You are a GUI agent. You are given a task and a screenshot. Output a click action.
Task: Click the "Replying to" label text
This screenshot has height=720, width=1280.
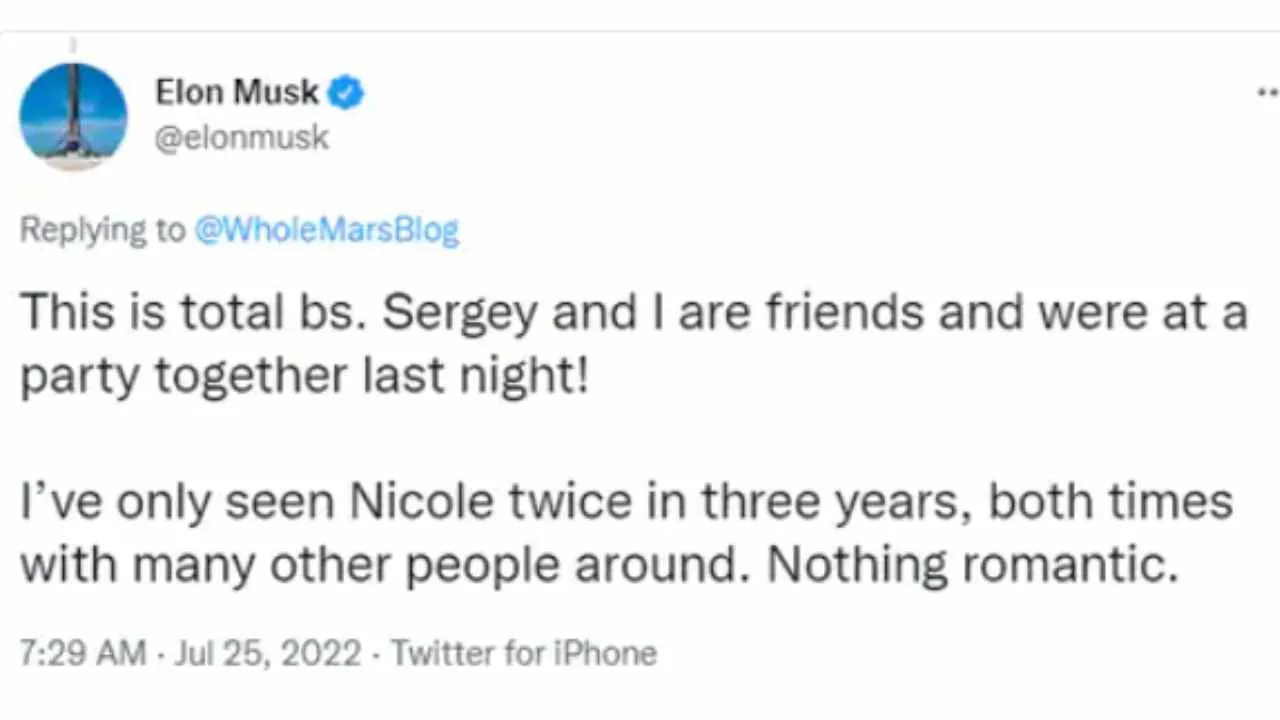102,230
